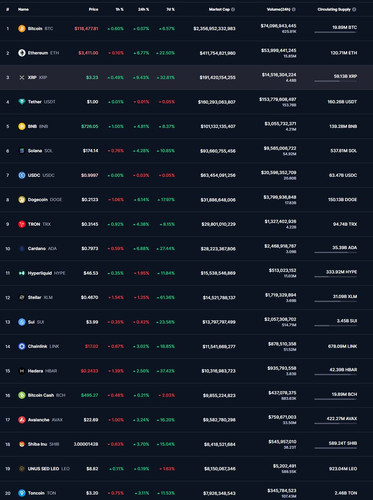Click Tether's 24h volume value
373x500 pixels.
click(278, 99)
